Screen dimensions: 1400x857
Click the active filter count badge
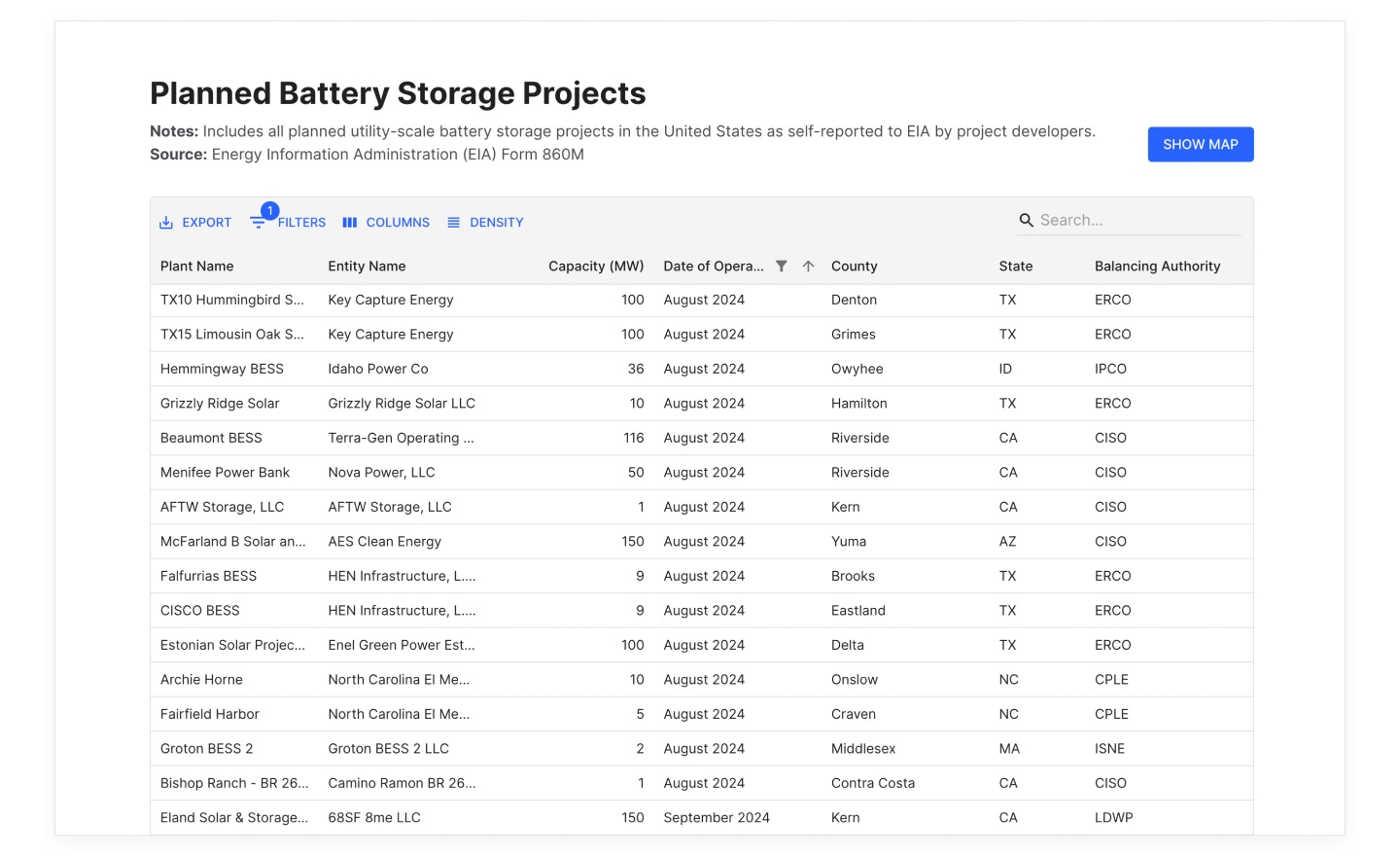(270, 210)
